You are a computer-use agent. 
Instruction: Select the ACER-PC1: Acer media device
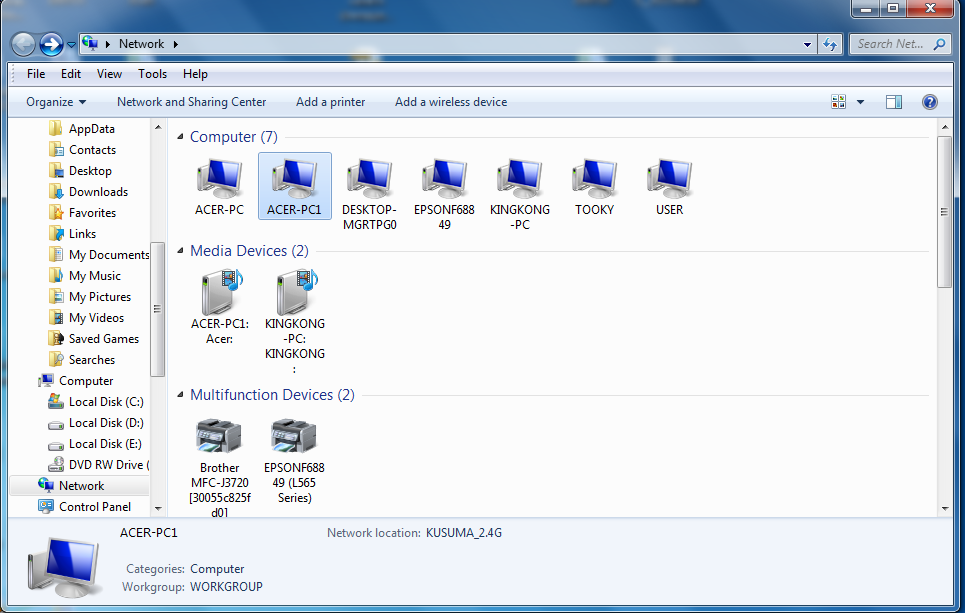[219, 306]
